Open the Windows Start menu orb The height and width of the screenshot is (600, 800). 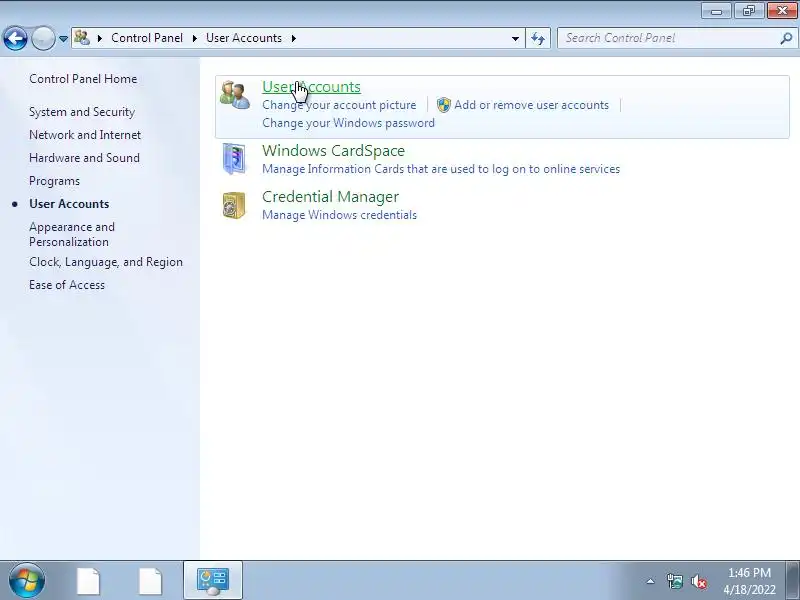point(27,581)
